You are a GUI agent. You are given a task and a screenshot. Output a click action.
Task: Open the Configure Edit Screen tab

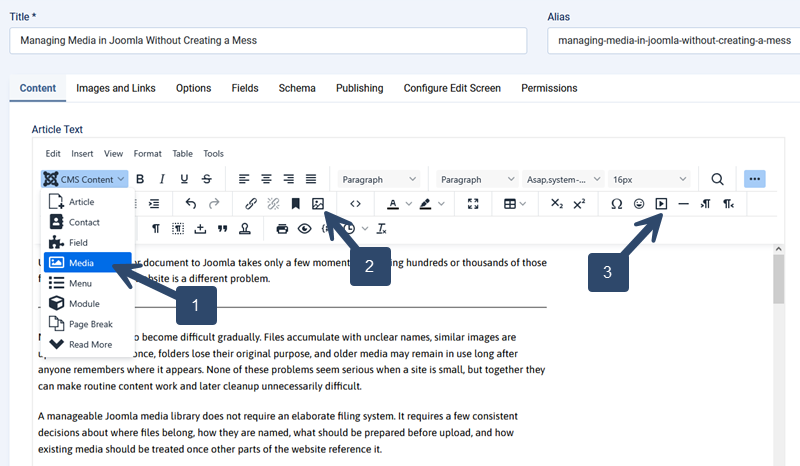452,88
